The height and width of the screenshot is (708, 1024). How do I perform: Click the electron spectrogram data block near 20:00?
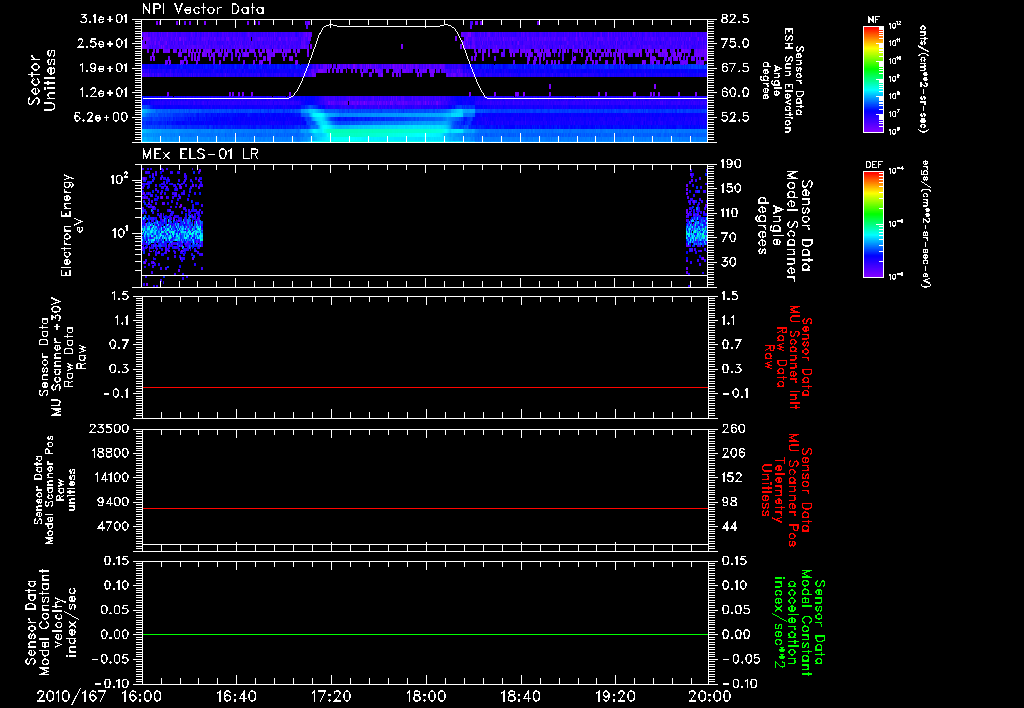697,226
